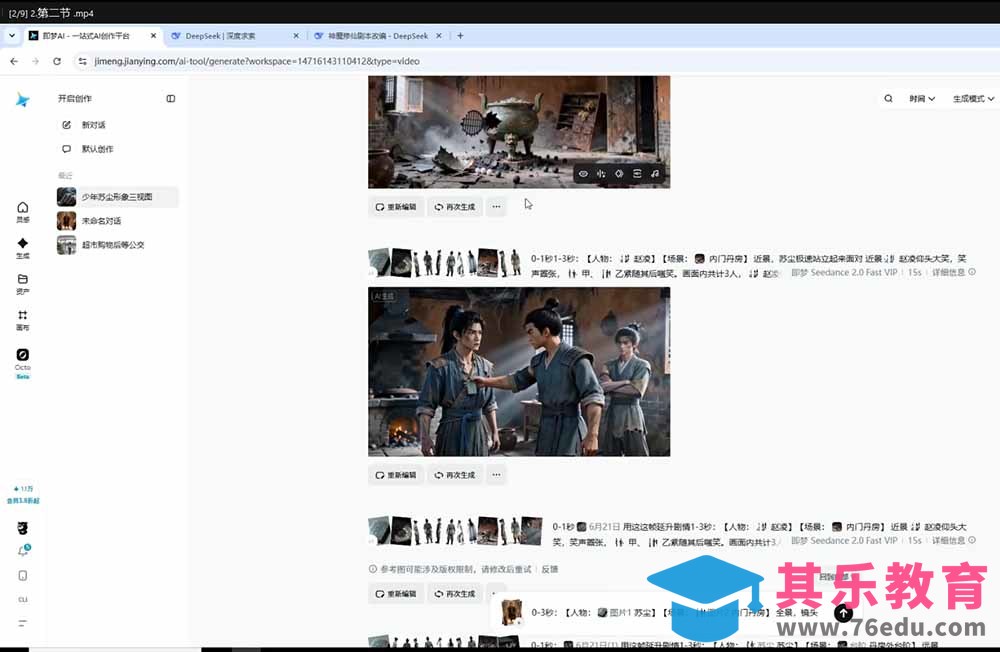Click the 开启创作 heading
1000x652 pixels.
[x=75, y=98]
